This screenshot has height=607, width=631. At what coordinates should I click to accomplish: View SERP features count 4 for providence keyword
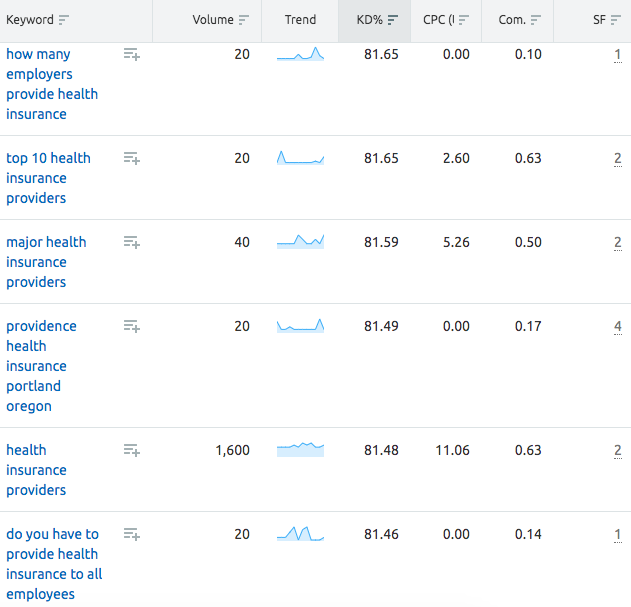618,326
